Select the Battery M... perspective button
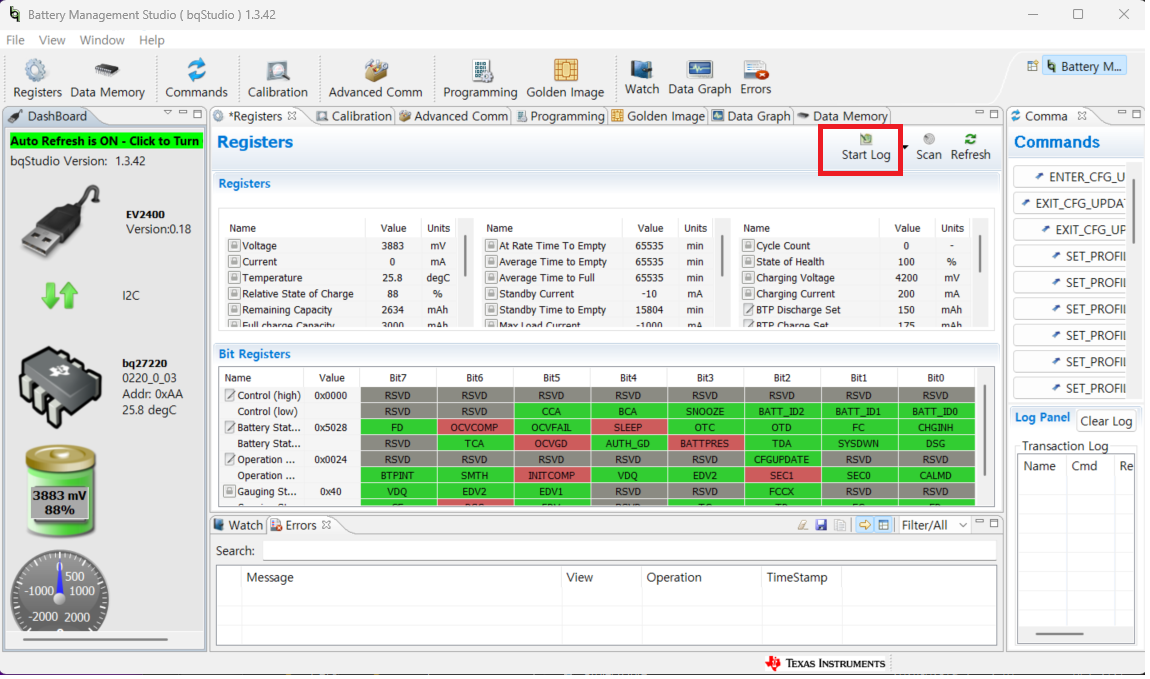This screenshot has width=1150, height=679. pyautogui.click(x=1085, y=66)
